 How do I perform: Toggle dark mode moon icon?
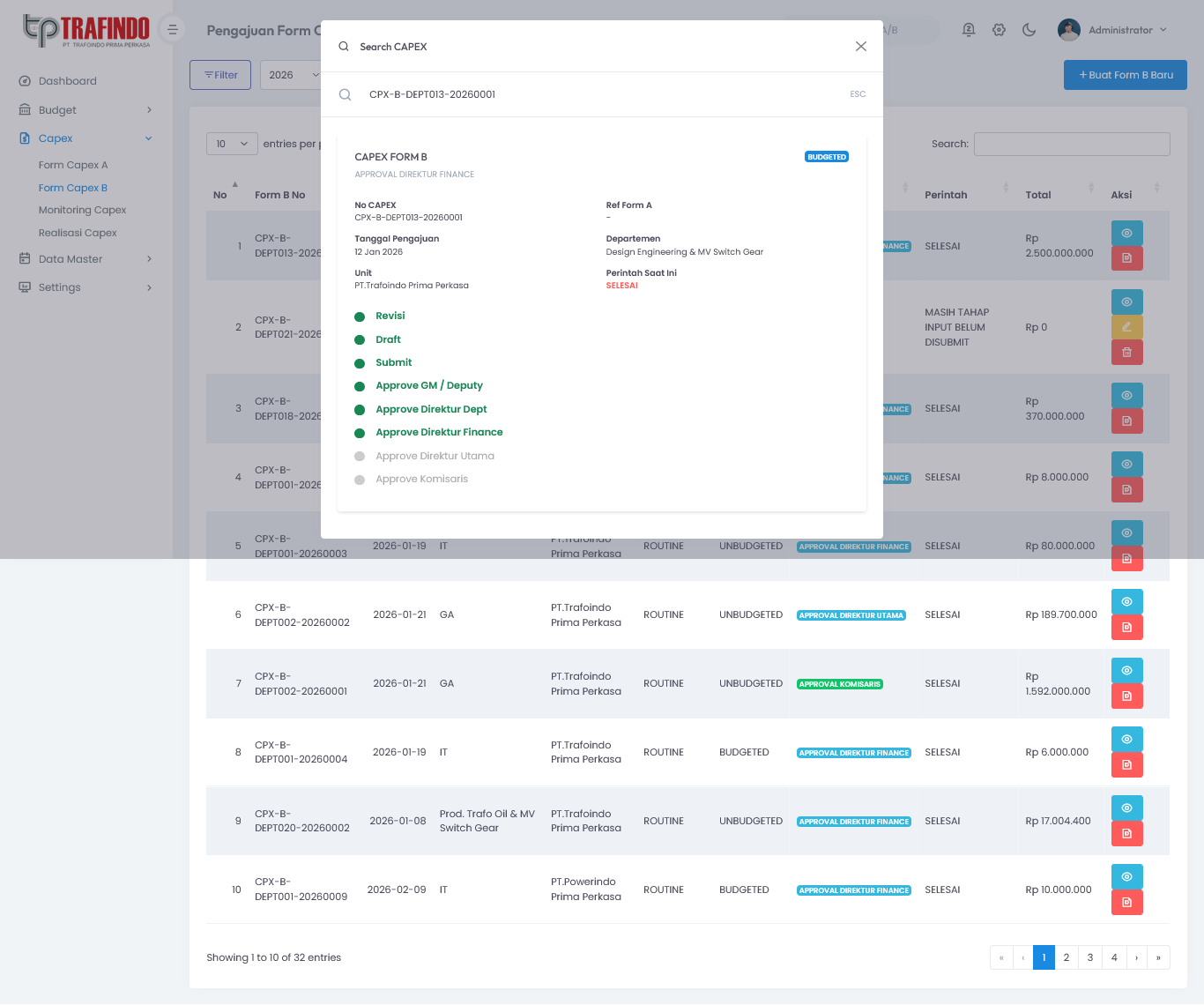click(x=1029, y=30)
